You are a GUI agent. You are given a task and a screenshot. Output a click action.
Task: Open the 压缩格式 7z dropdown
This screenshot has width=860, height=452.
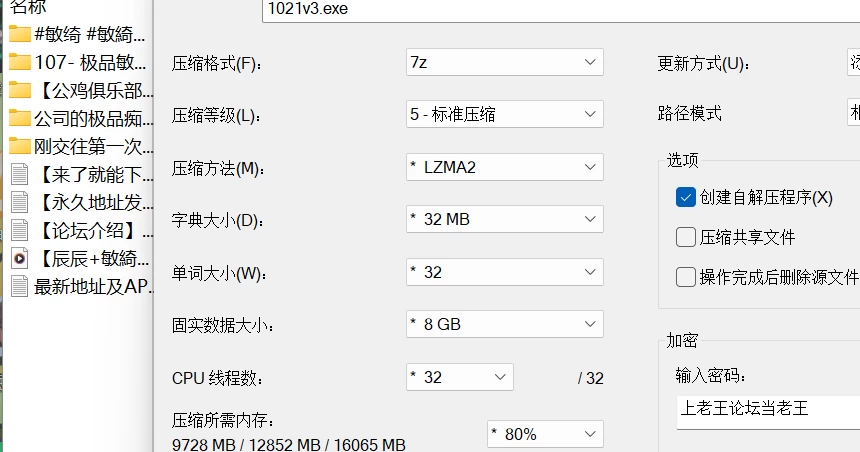tap(505, 62)
